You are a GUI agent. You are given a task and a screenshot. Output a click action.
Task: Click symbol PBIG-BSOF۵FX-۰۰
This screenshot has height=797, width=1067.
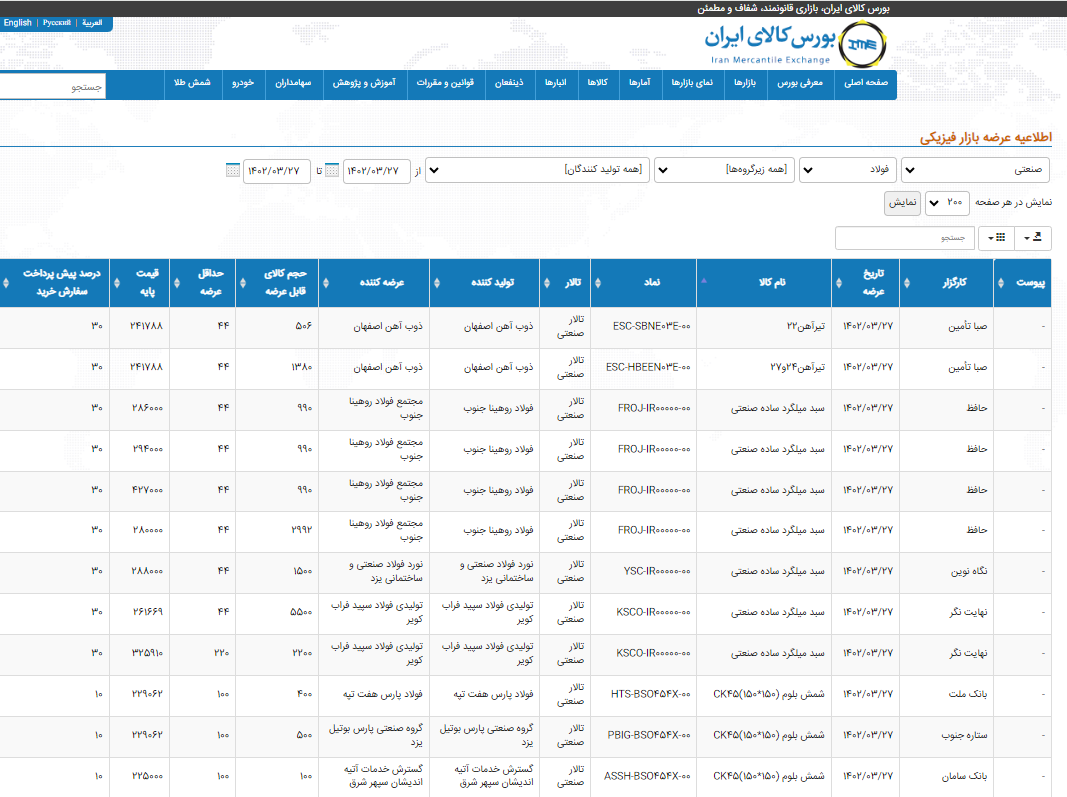[649, 735]
